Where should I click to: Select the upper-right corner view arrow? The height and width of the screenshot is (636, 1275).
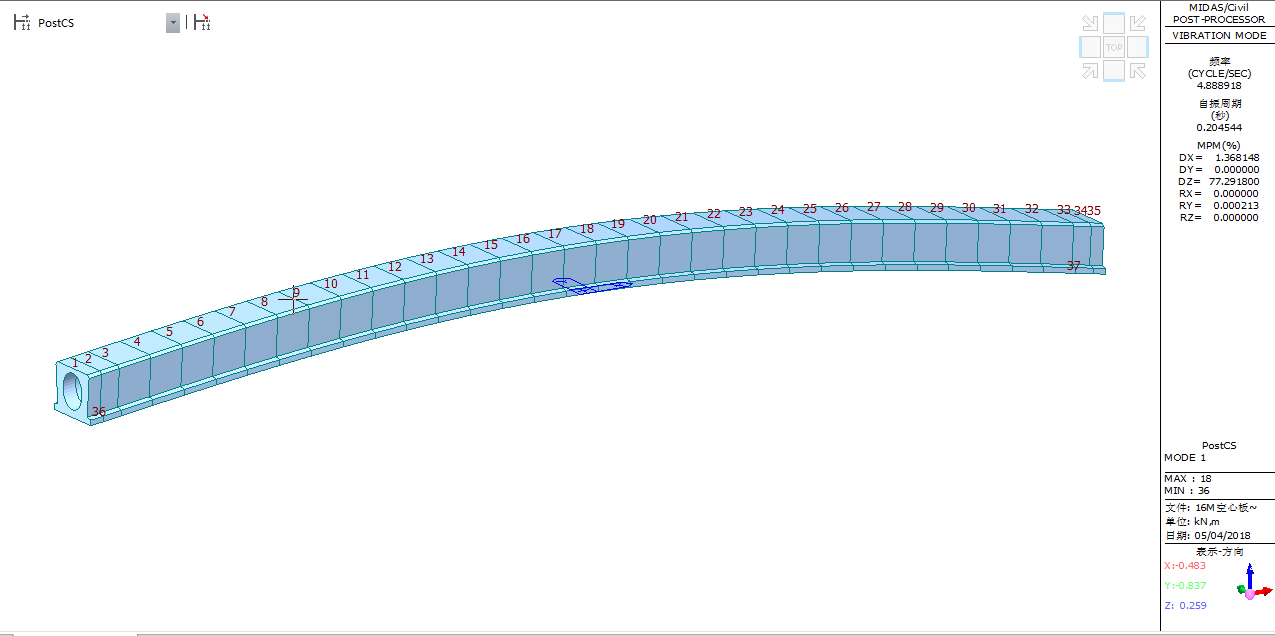1137,23
